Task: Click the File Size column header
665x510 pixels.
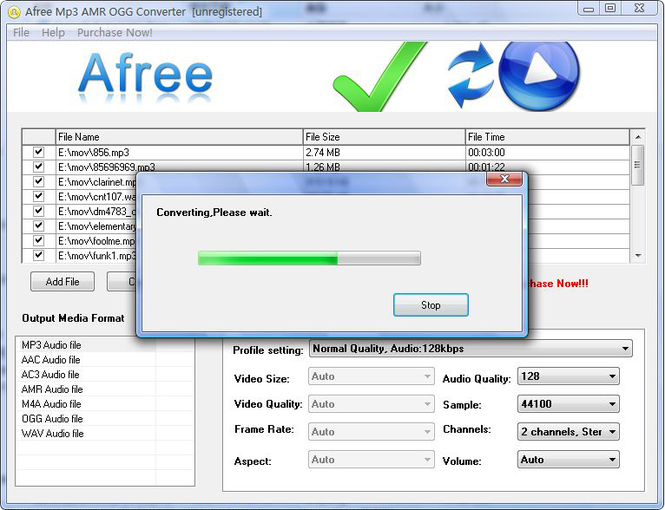Action: [384, 137]
